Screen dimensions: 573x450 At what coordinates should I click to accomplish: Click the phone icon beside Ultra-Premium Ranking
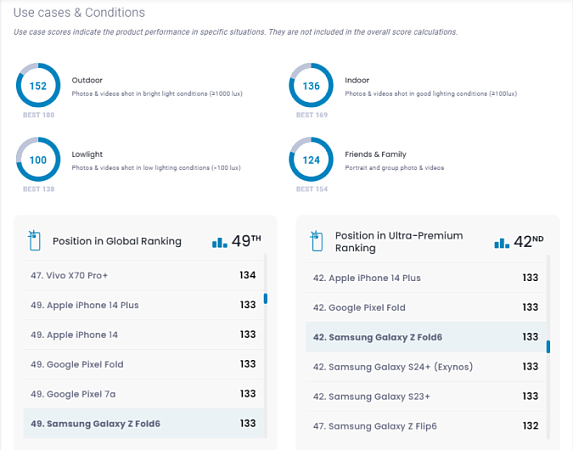[316, 241]
